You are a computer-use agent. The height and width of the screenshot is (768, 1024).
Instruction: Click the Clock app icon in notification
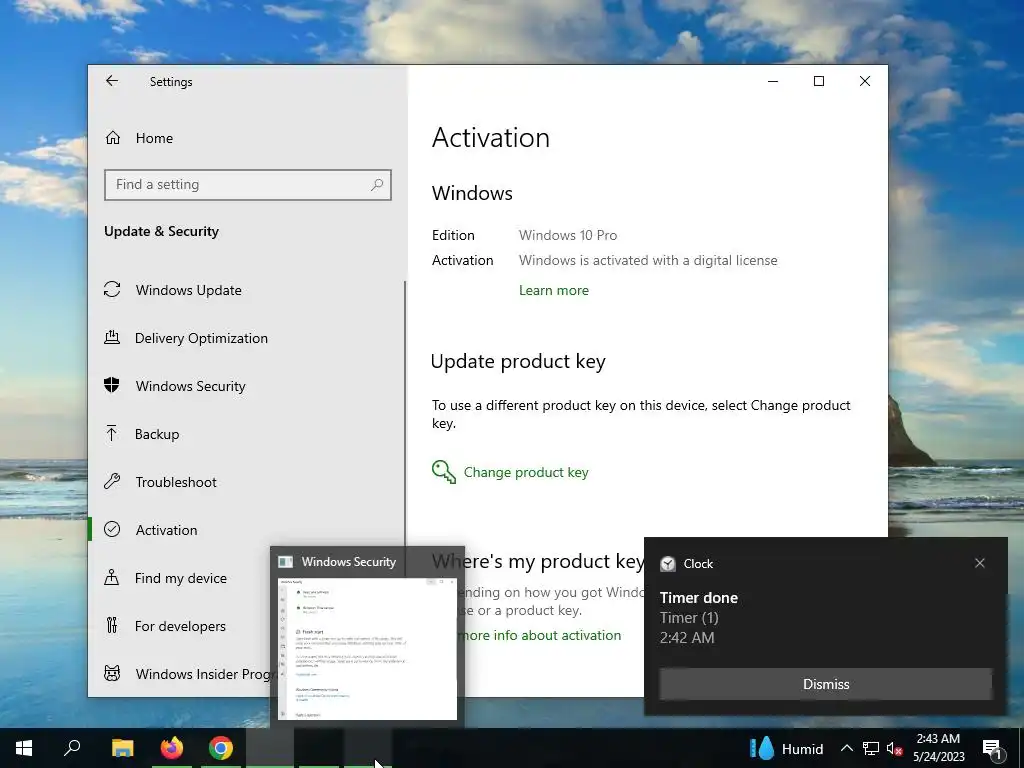(667, 564)
